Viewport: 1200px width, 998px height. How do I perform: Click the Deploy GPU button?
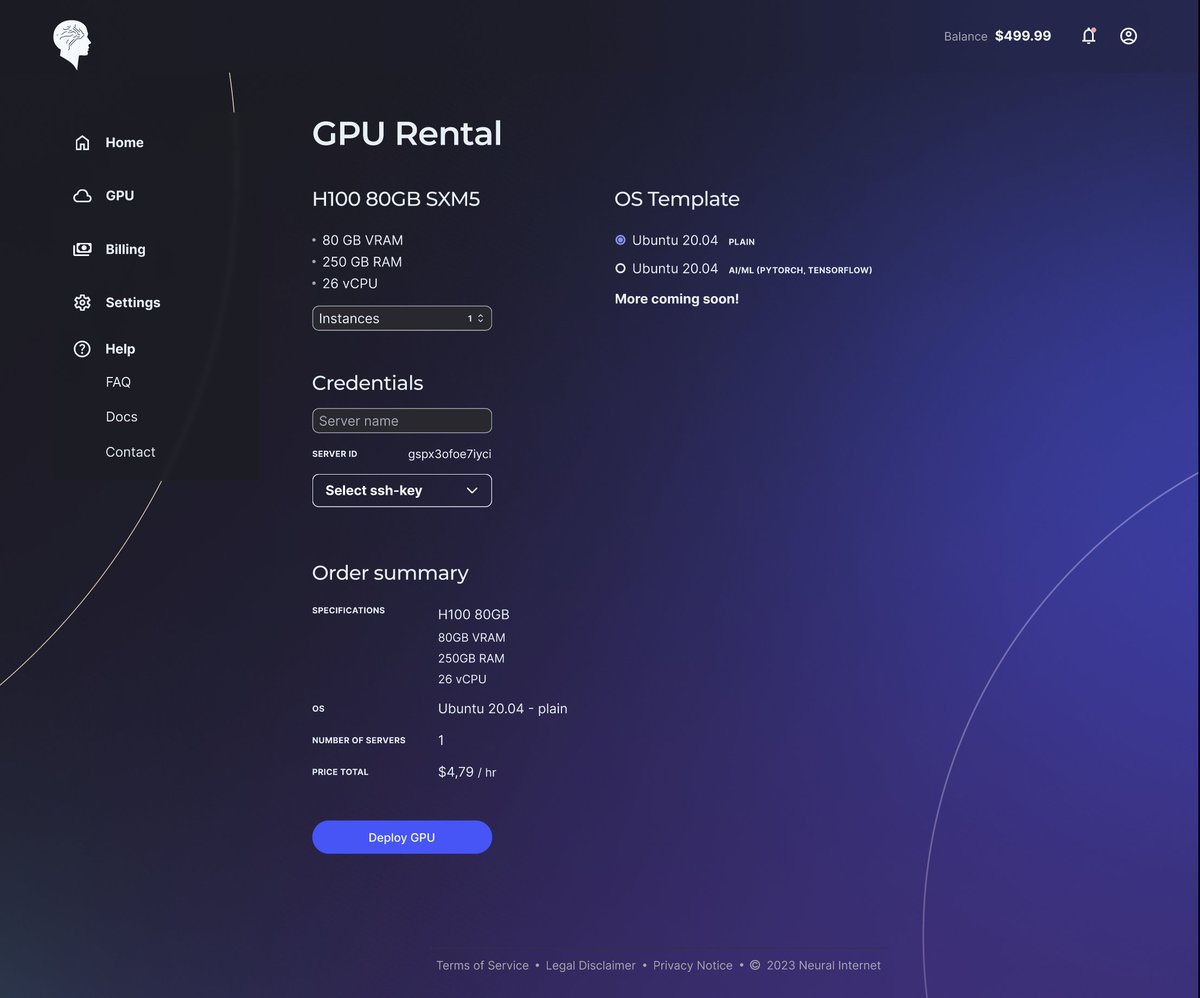tap(402, 837)
